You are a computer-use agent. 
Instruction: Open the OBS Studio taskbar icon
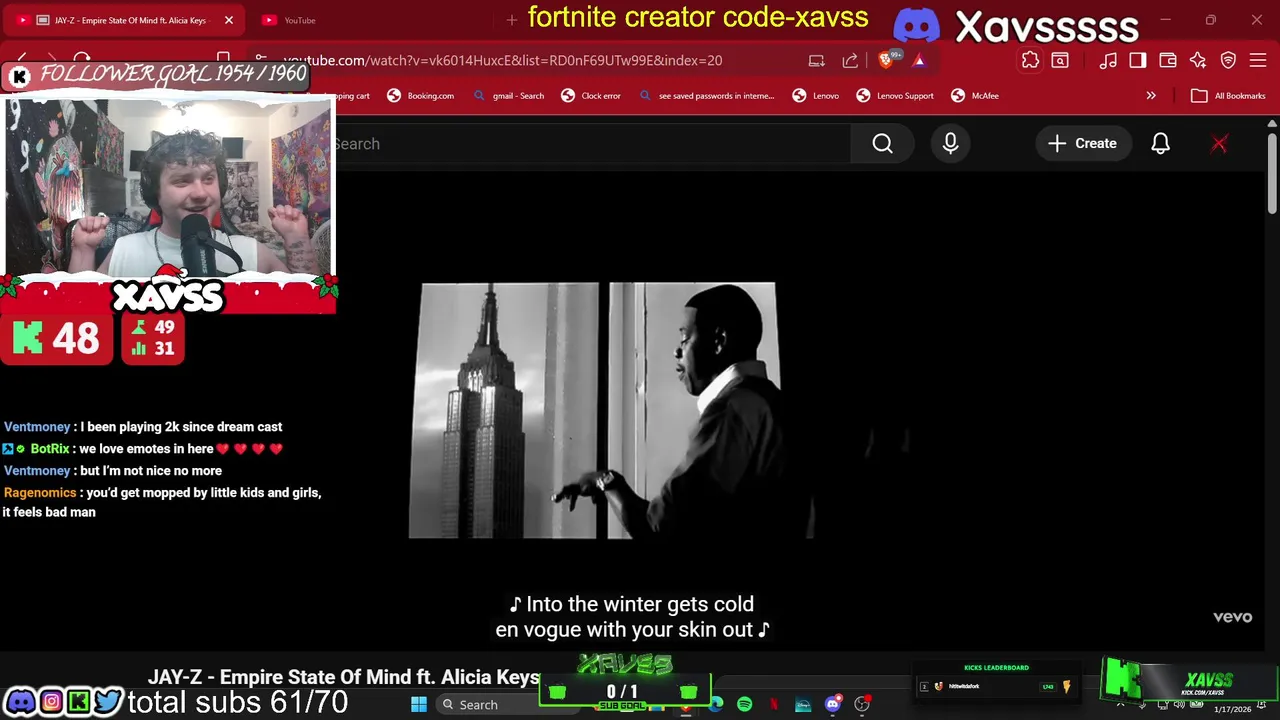tap(862, 705)
